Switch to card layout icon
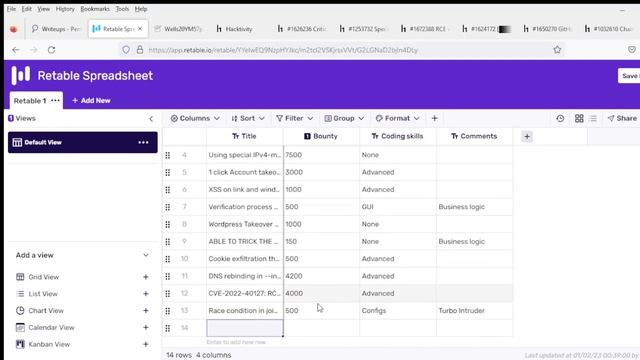 click(579, 118)
